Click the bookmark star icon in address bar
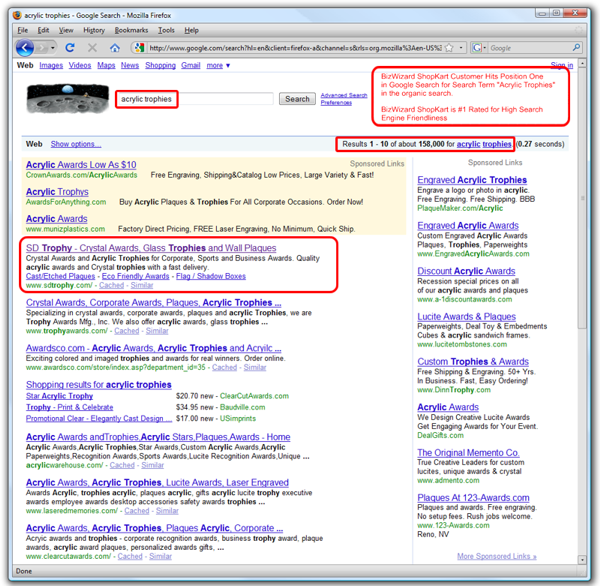Screen dimensions: 600x586 (x=449, y=48)
